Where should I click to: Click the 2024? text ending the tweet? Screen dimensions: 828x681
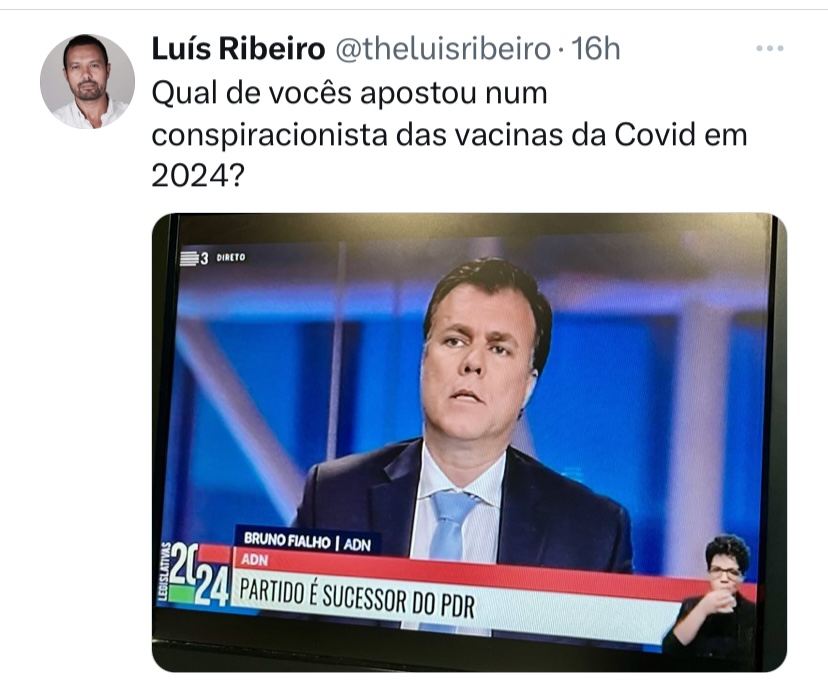[x=197, y=176]
